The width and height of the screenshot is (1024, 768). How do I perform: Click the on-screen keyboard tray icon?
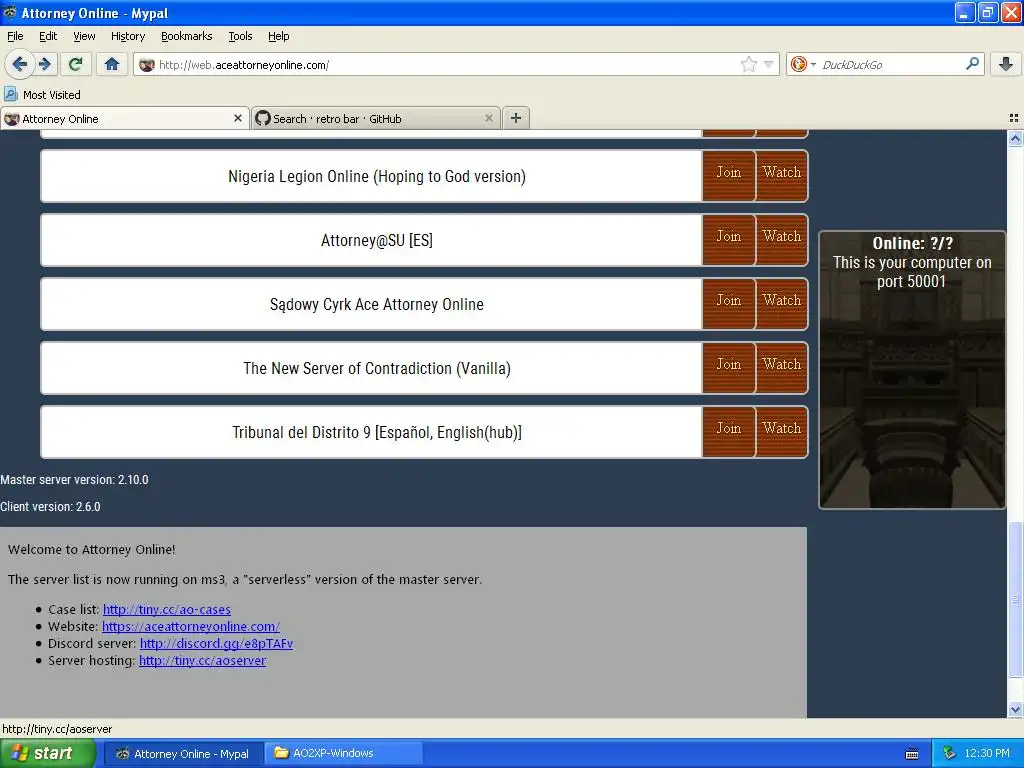[912, 754]
